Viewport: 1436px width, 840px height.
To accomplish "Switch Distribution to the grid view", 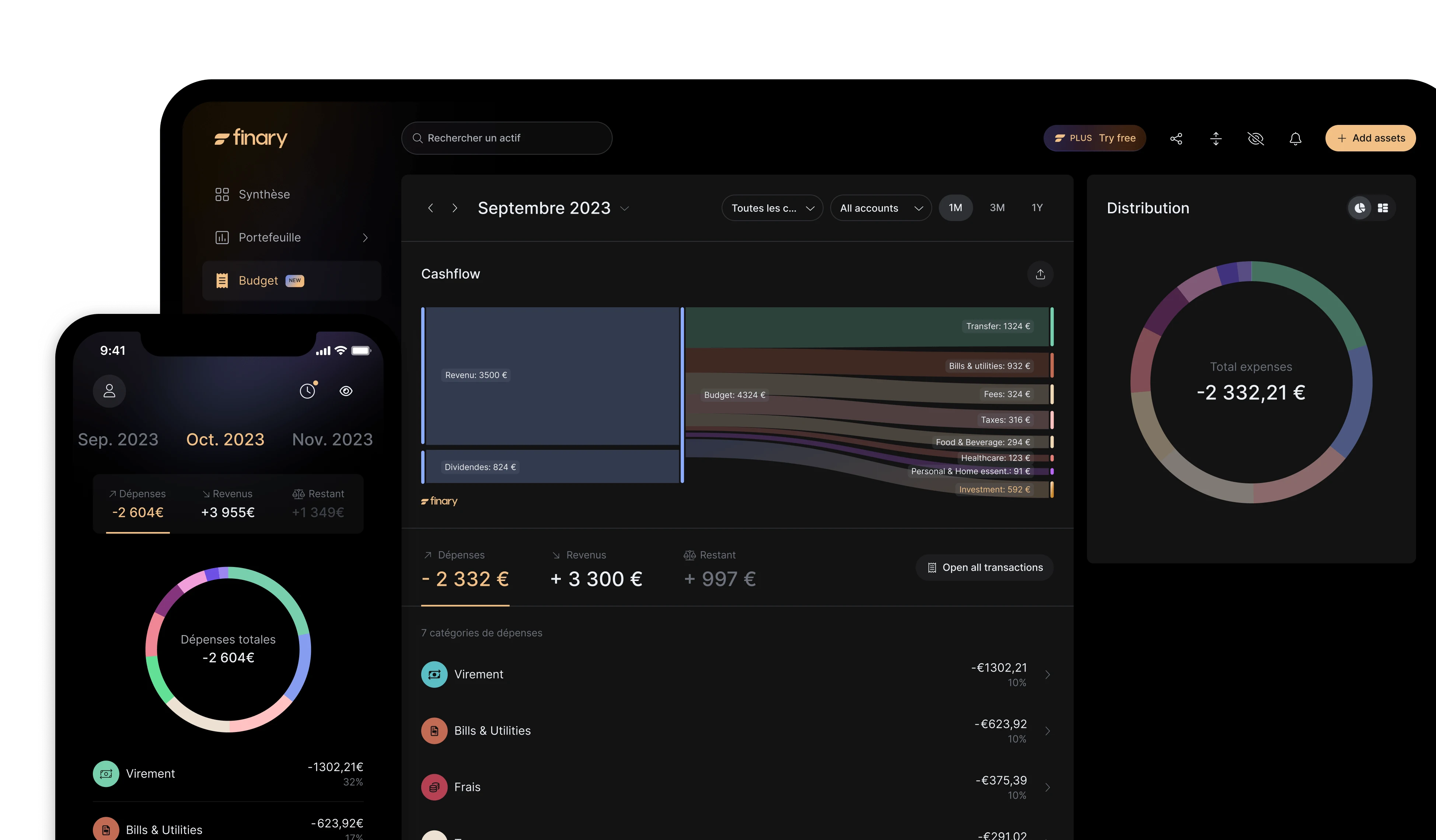I will (x=1383, y=208).
